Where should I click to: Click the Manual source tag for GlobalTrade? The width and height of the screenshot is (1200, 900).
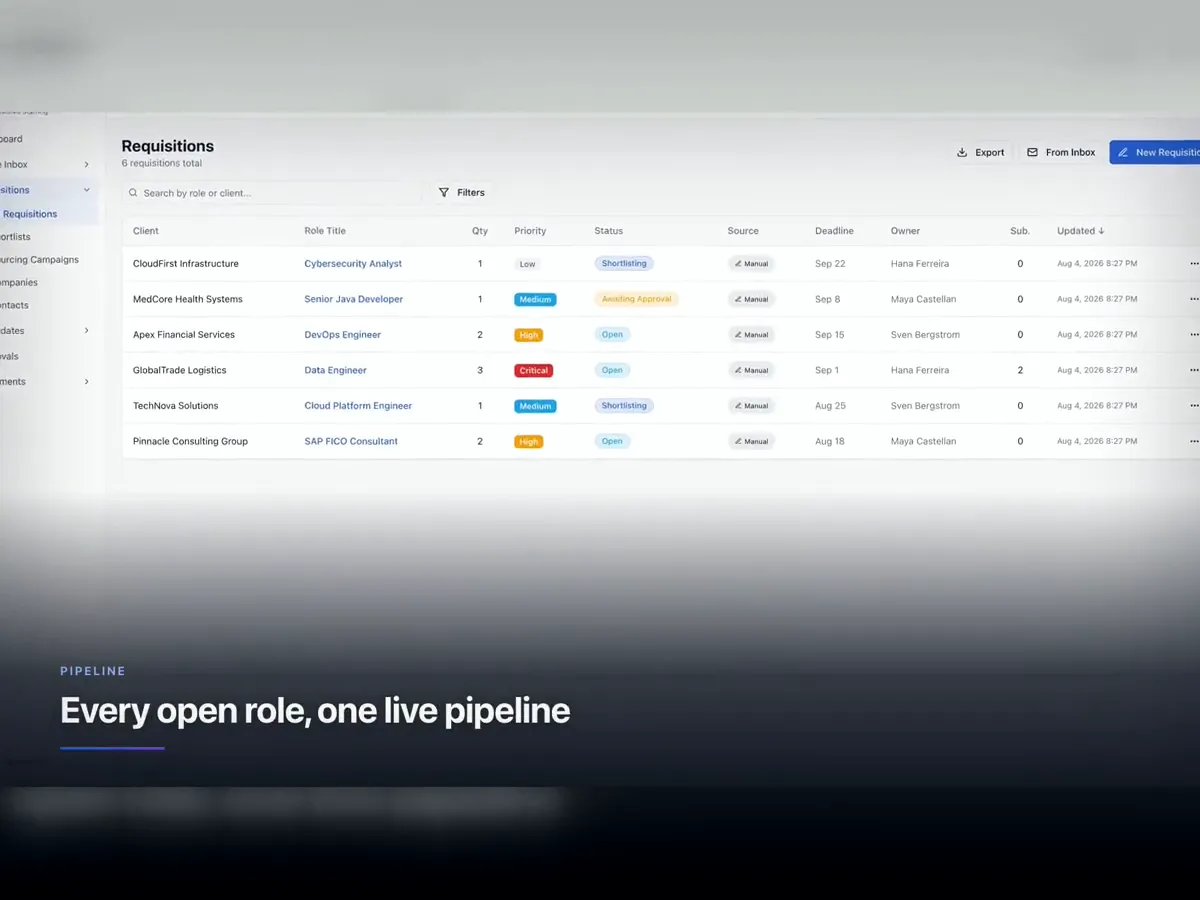(751, 370)
